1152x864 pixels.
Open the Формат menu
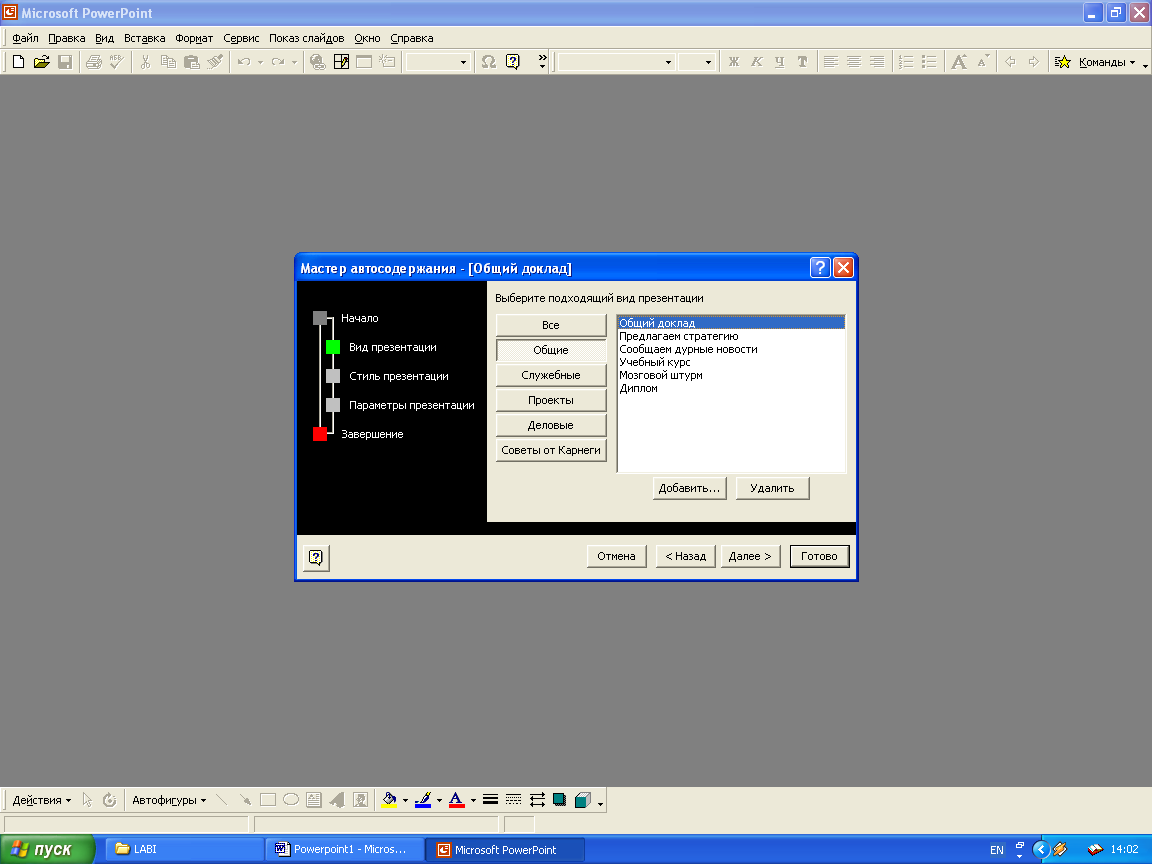194,38
